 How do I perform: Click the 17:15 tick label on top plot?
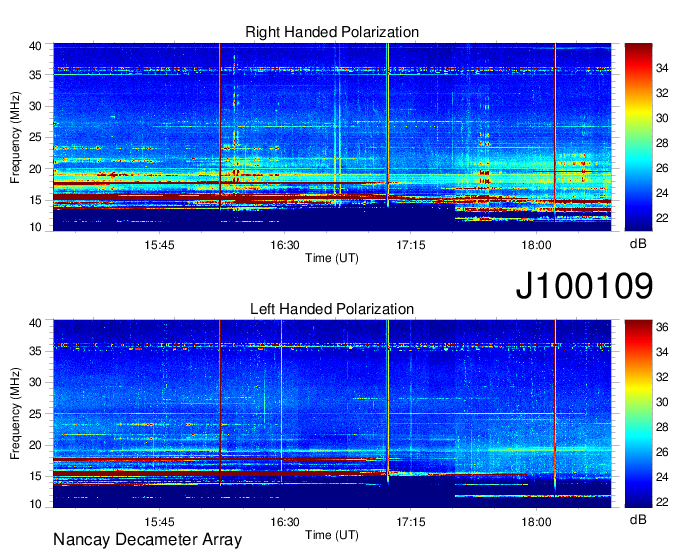point(411,245)
